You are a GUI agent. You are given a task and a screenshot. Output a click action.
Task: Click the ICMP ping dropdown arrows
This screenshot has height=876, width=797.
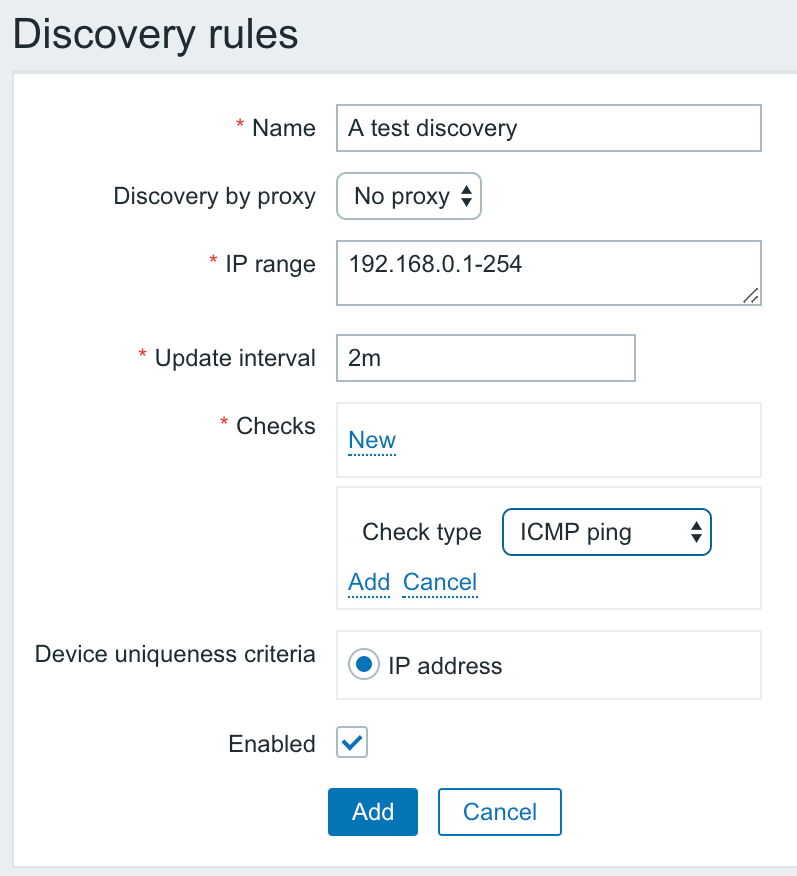point(696,532)
